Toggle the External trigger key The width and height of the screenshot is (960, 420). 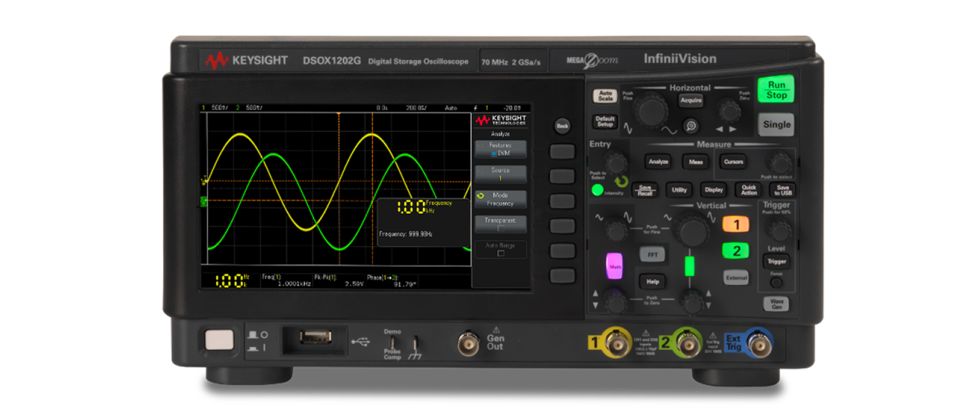(736, 277)
